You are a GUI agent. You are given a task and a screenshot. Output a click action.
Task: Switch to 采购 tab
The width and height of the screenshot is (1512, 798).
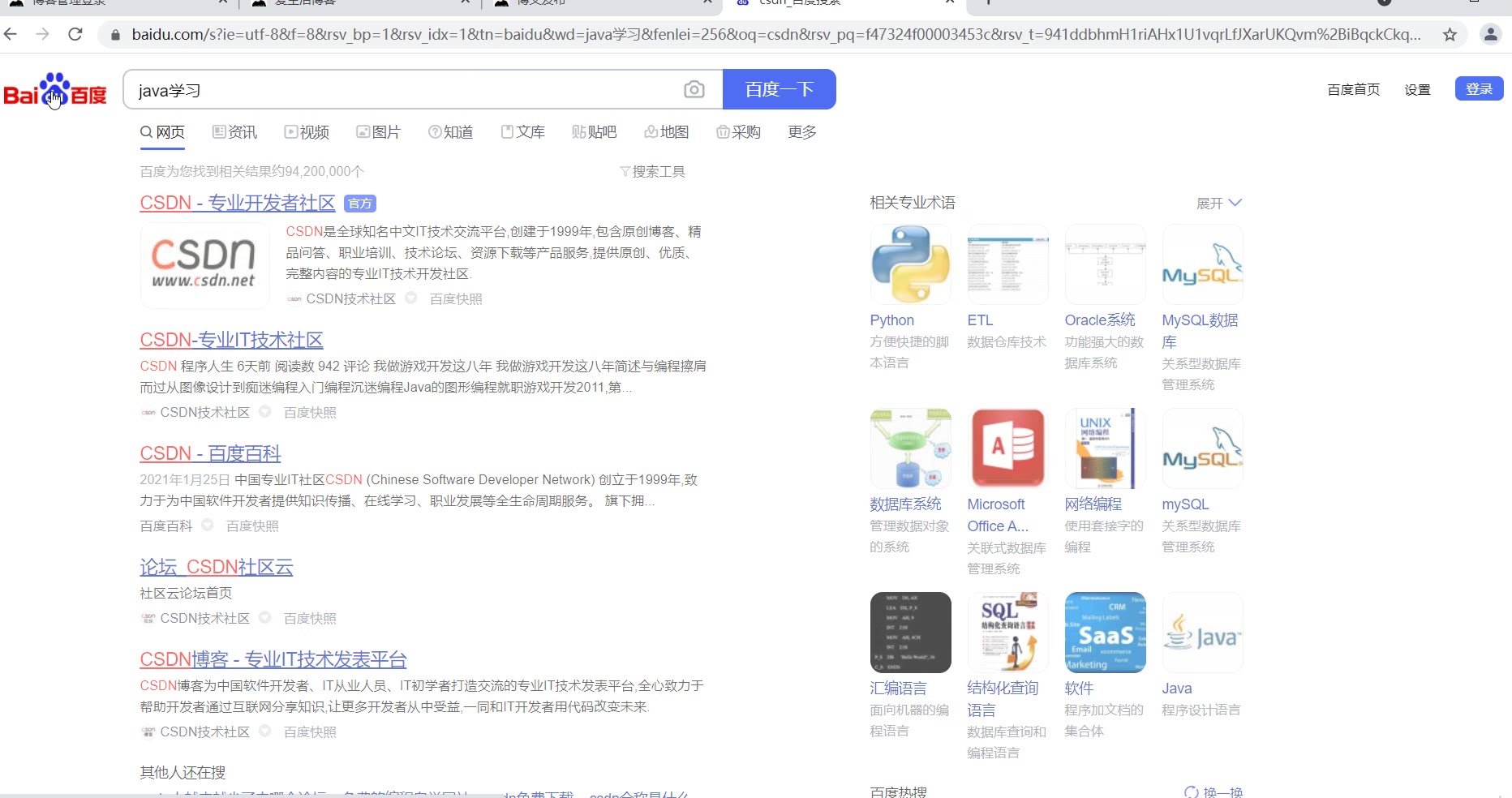[739, 132]
